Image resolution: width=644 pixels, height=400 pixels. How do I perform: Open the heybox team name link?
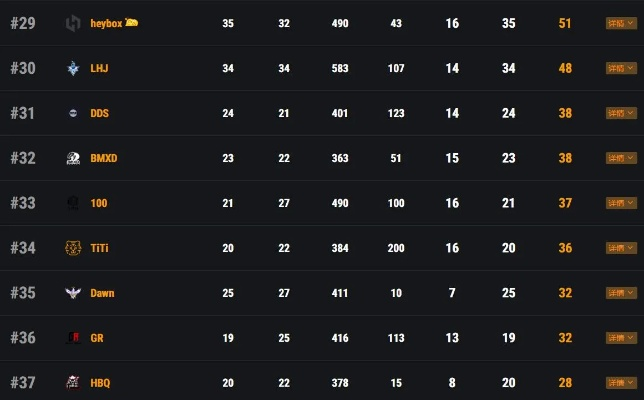pyautogui.click(x=106, y=23)
